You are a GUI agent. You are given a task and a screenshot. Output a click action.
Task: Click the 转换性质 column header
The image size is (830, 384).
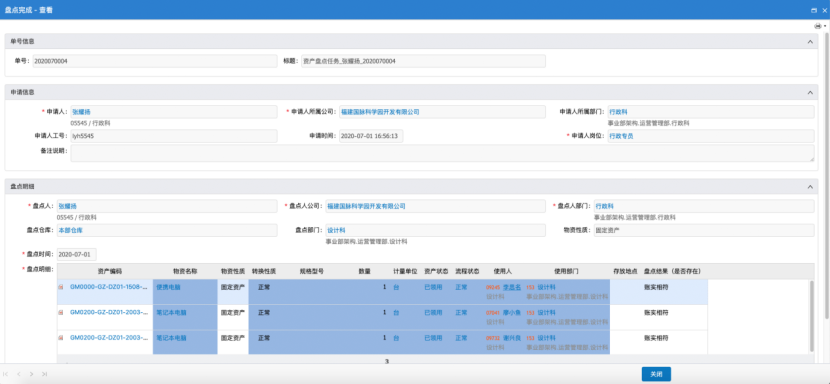click(x=264, y=271)
